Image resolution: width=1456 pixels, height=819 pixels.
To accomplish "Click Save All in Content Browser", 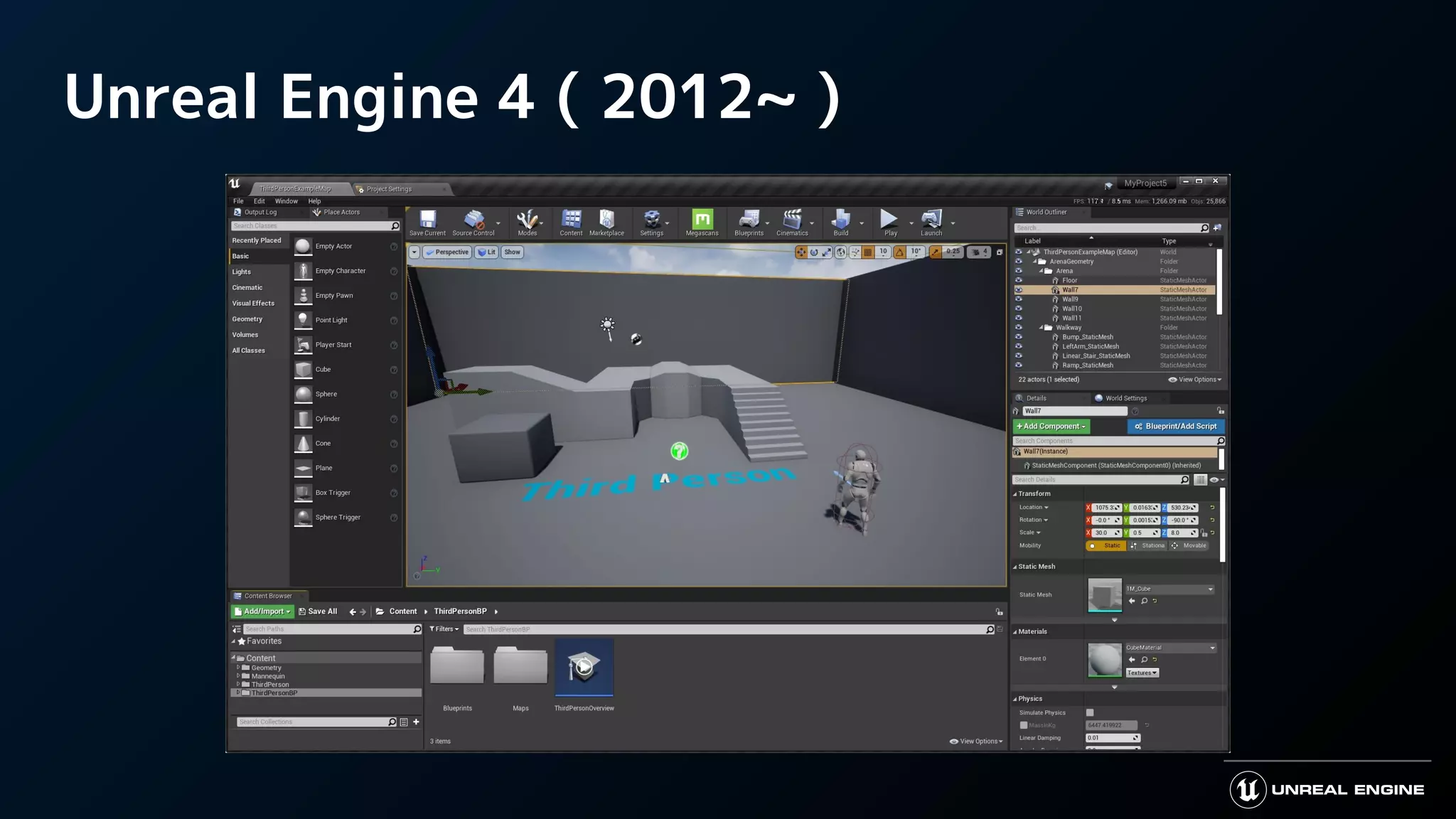I will (318, 611).
